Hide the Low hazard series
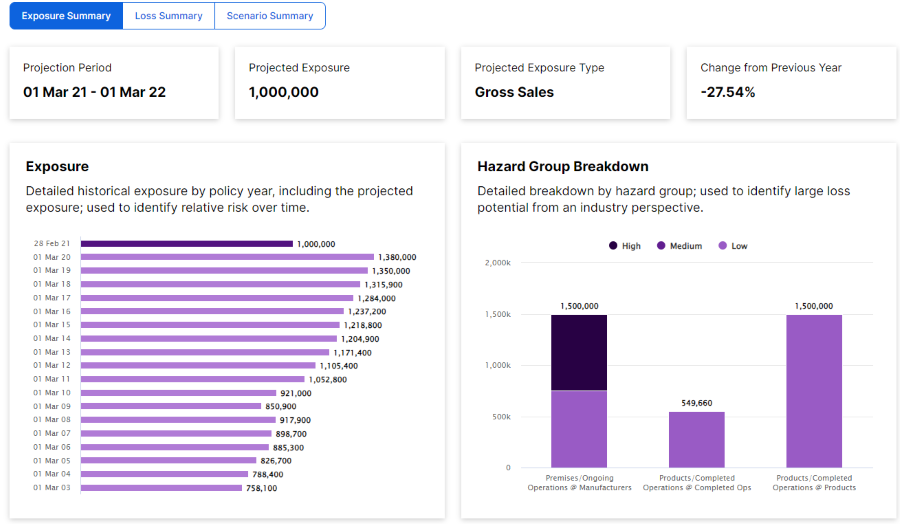Viewport: 900px width, 524px height. click(732, 246)
